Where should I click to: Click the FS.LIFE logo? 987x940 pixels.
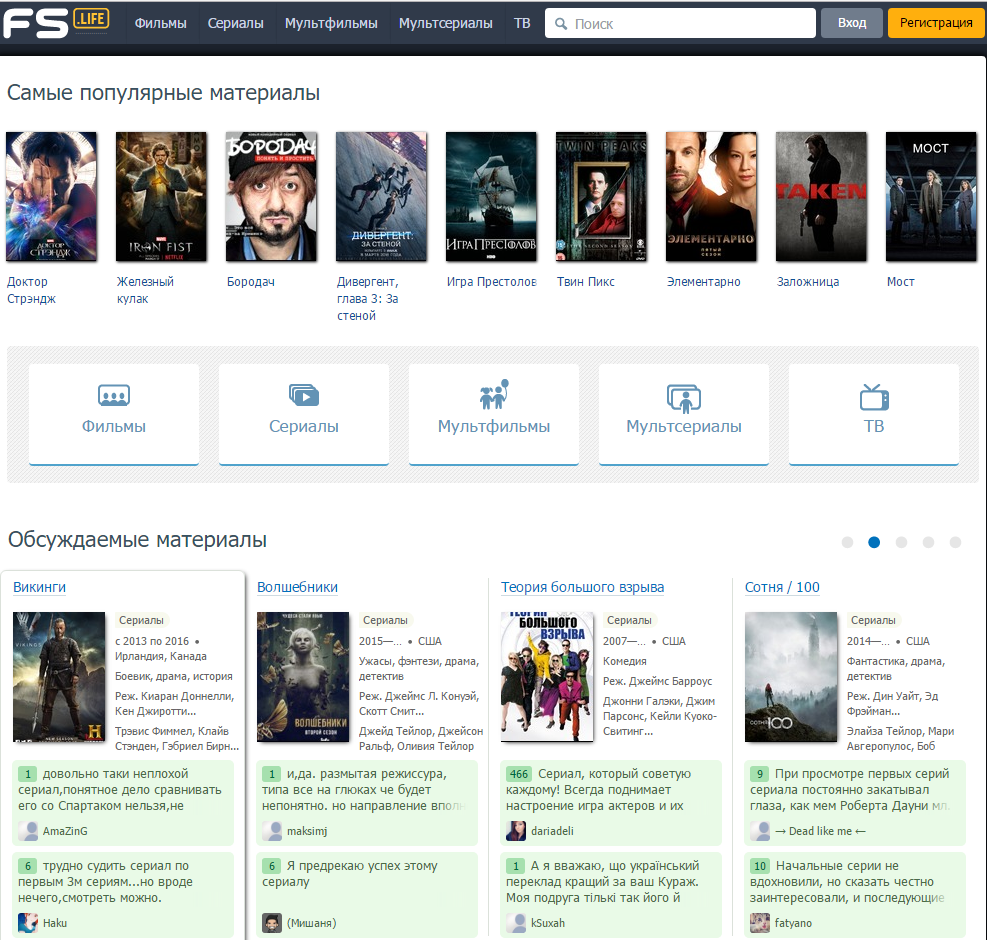tap(56, 21)
